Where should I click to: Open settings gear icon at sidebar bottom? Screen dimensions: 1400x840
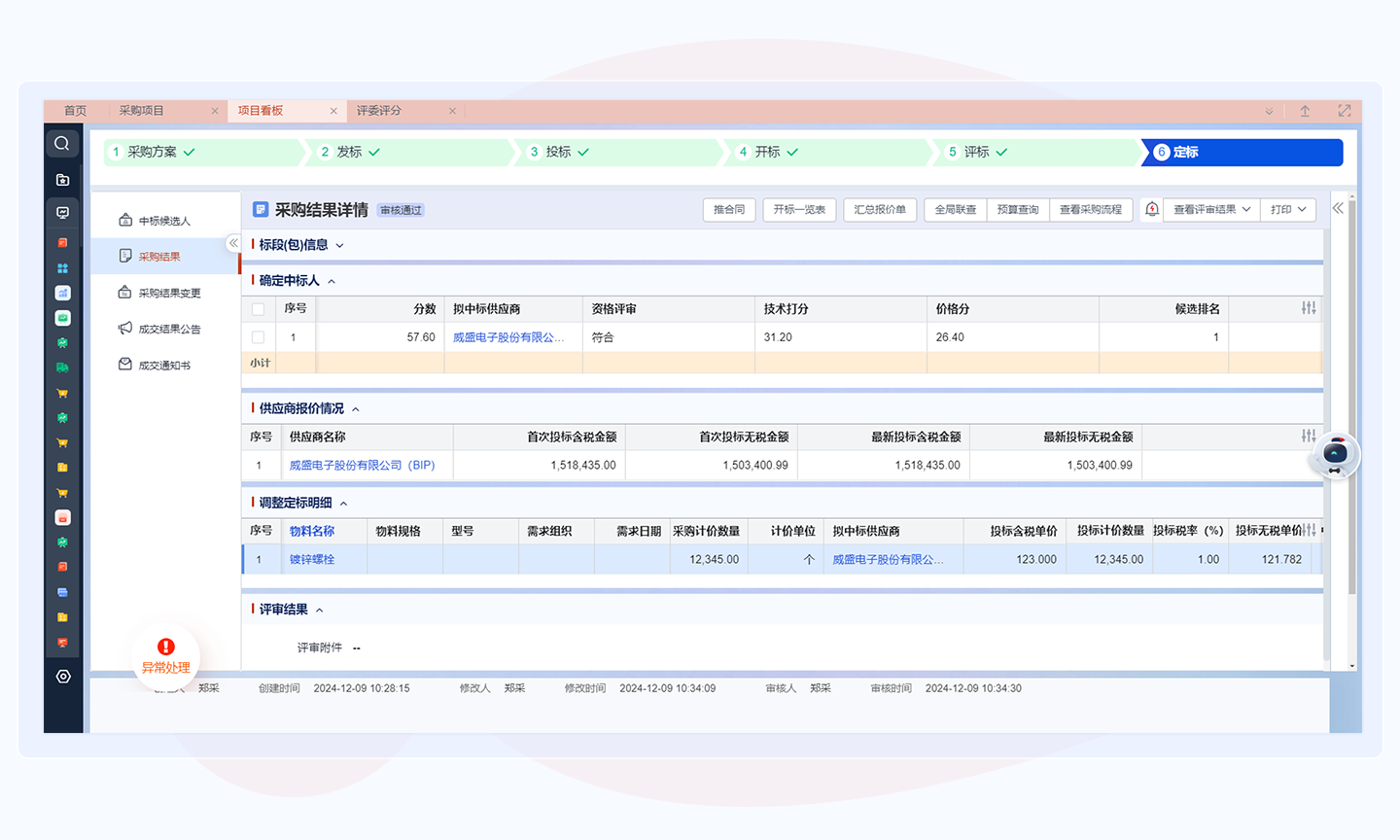pos(63,677)
